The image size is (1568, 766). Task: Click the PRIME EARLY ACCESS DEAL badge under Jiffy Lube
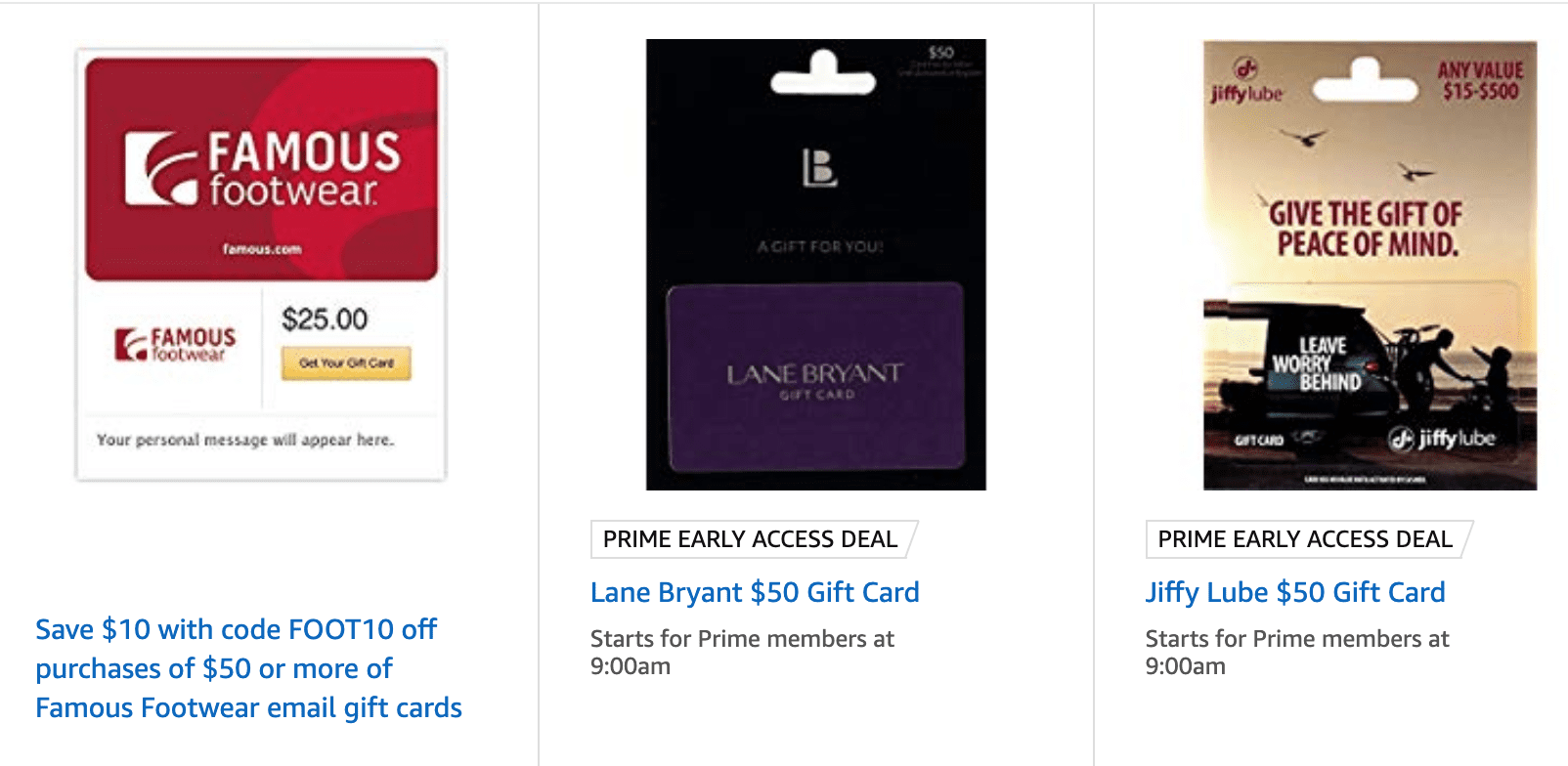pos(1303,538)
